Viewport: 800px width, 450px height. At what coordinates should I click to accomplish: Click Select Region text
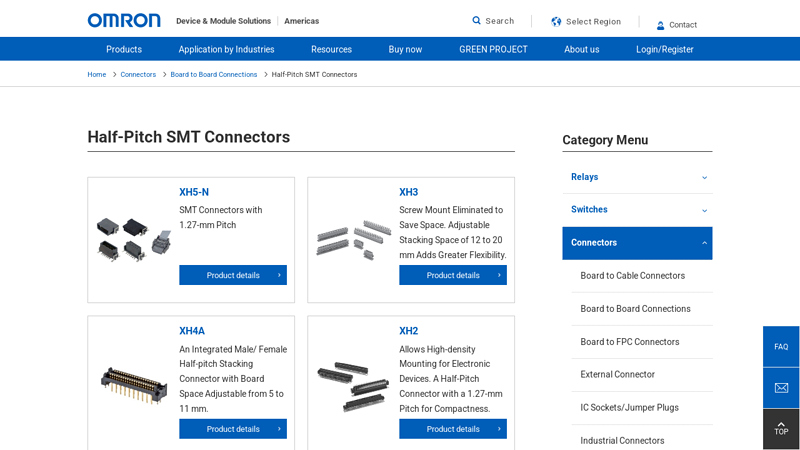pos(593,21)
